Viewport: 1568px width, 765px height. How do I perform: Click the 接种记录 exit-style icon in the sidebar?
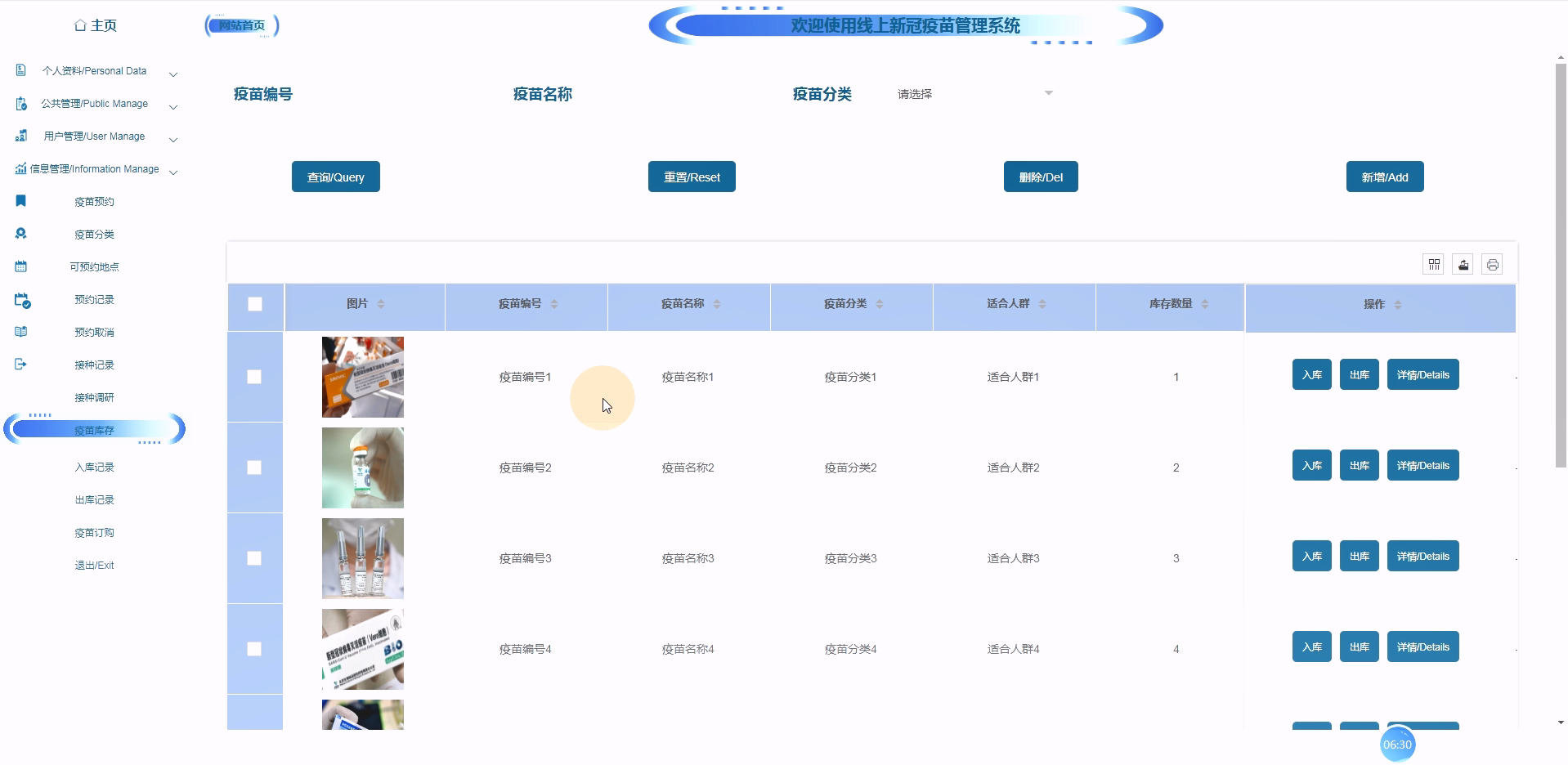tap(20, 365)
